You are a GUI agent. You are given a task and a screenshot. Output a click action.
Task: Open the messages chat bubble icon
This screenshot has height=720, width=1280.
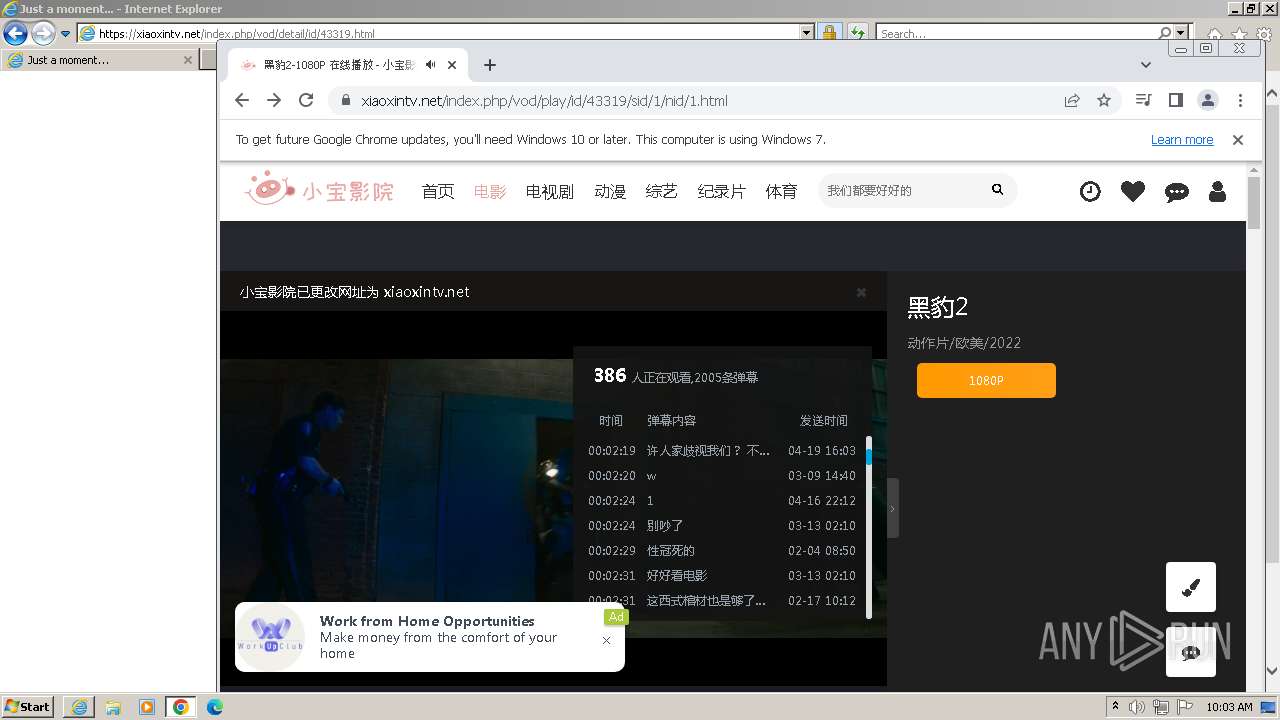[1177, 192]
